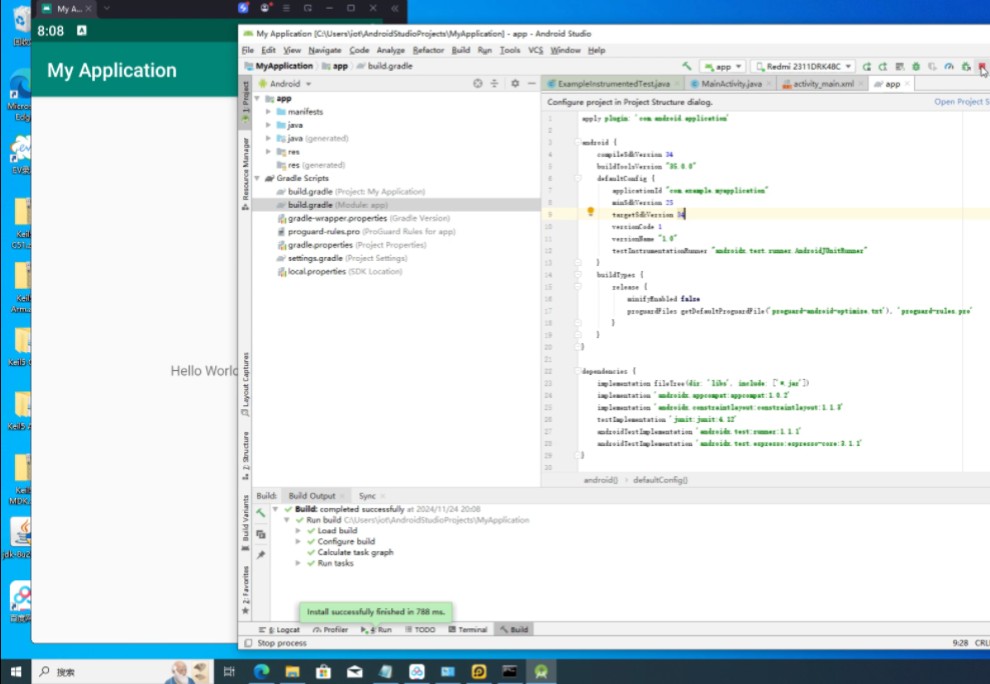
Task: Click the red Stop process button in toolbar
Action: [982, 66]
